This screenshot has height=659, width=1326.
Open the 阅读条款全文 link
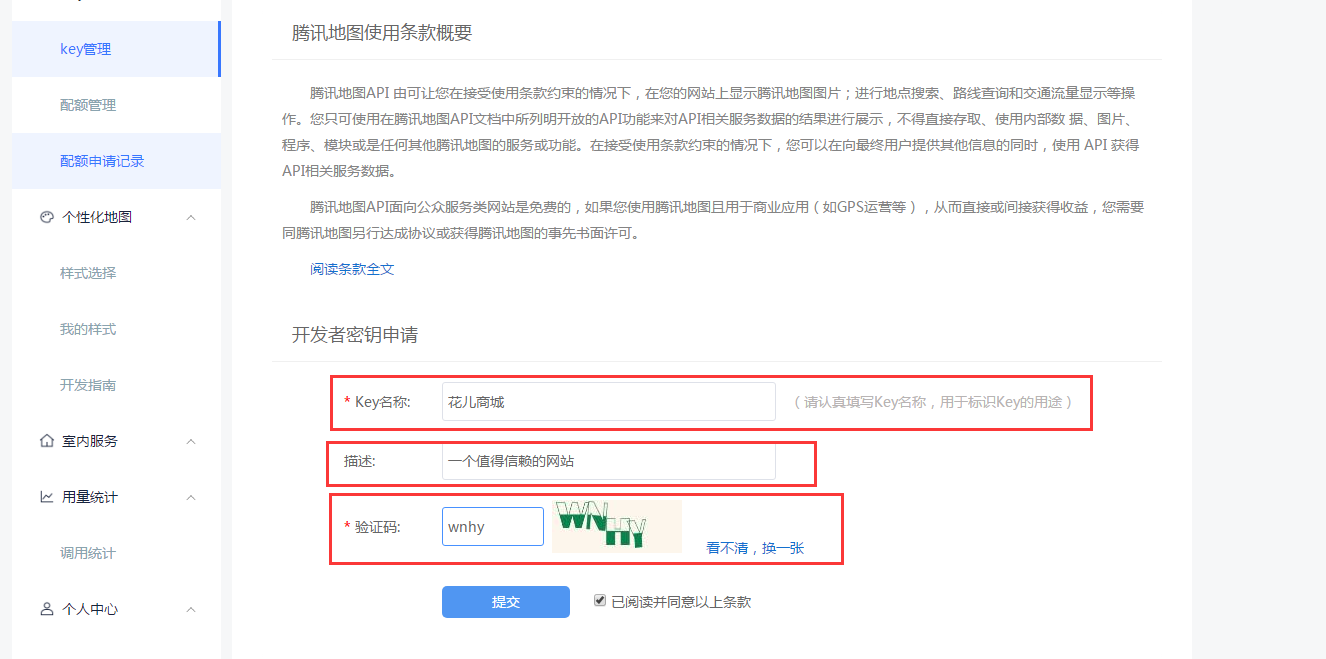point(352,269)
